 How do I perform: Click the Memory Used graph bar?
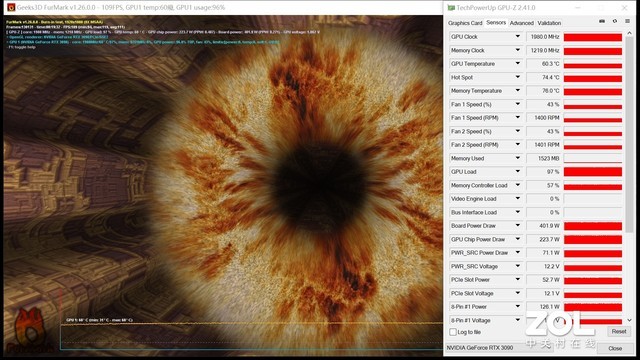click(593, 158)
